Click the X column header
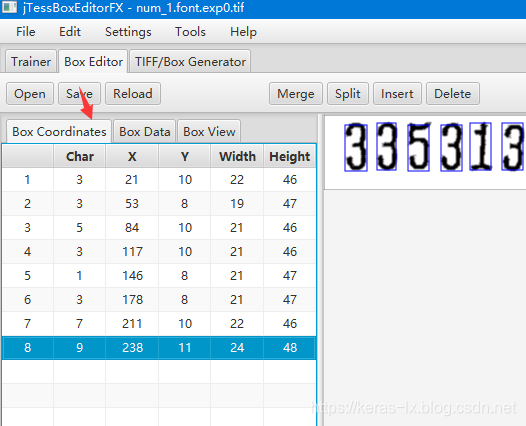Viewport: 526px width, 426px height. [x=132, y=156]
